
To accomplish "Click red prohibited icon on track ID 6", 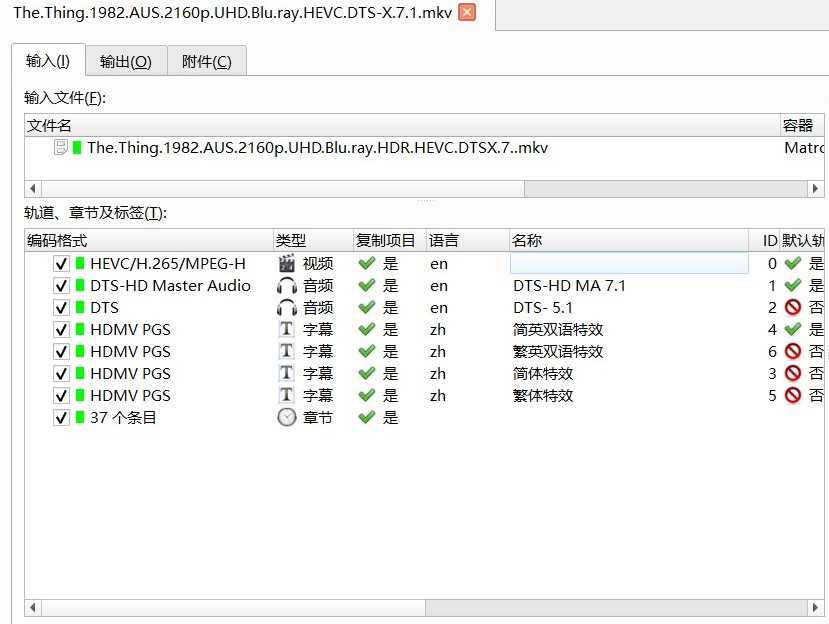I will pos(793,352).
